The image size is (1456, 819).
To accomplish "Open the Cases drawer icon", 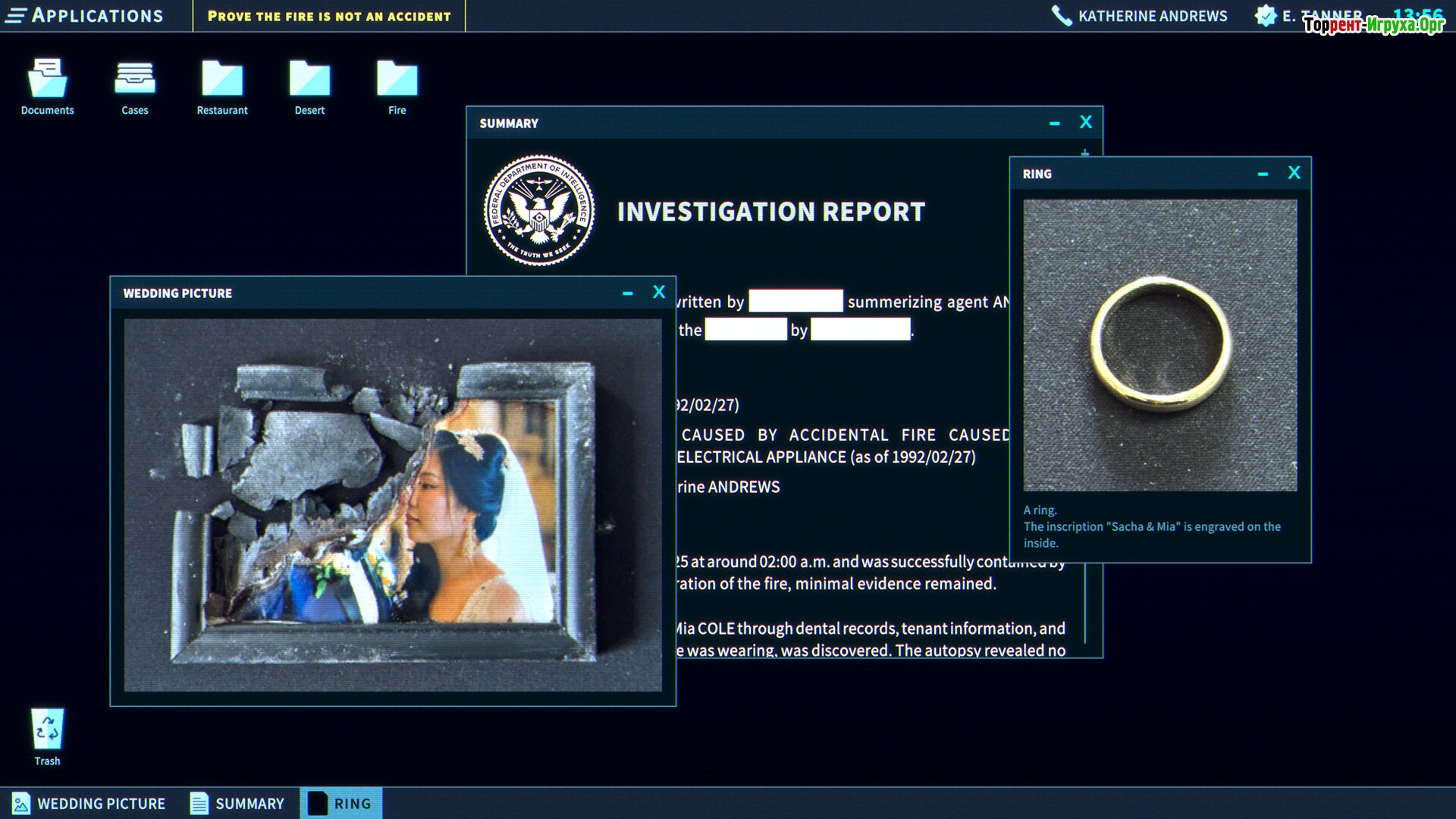I will click(135, 80).
